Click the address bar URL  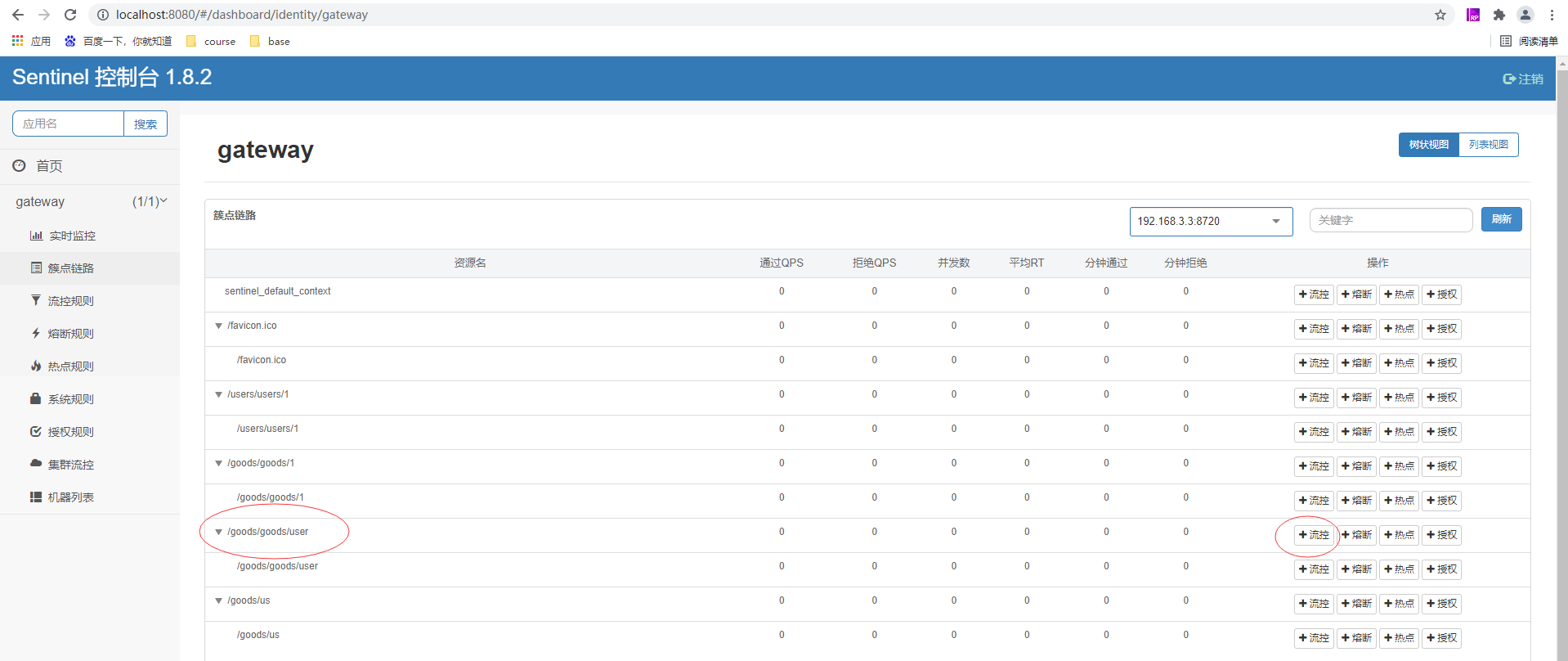(242, 15)
